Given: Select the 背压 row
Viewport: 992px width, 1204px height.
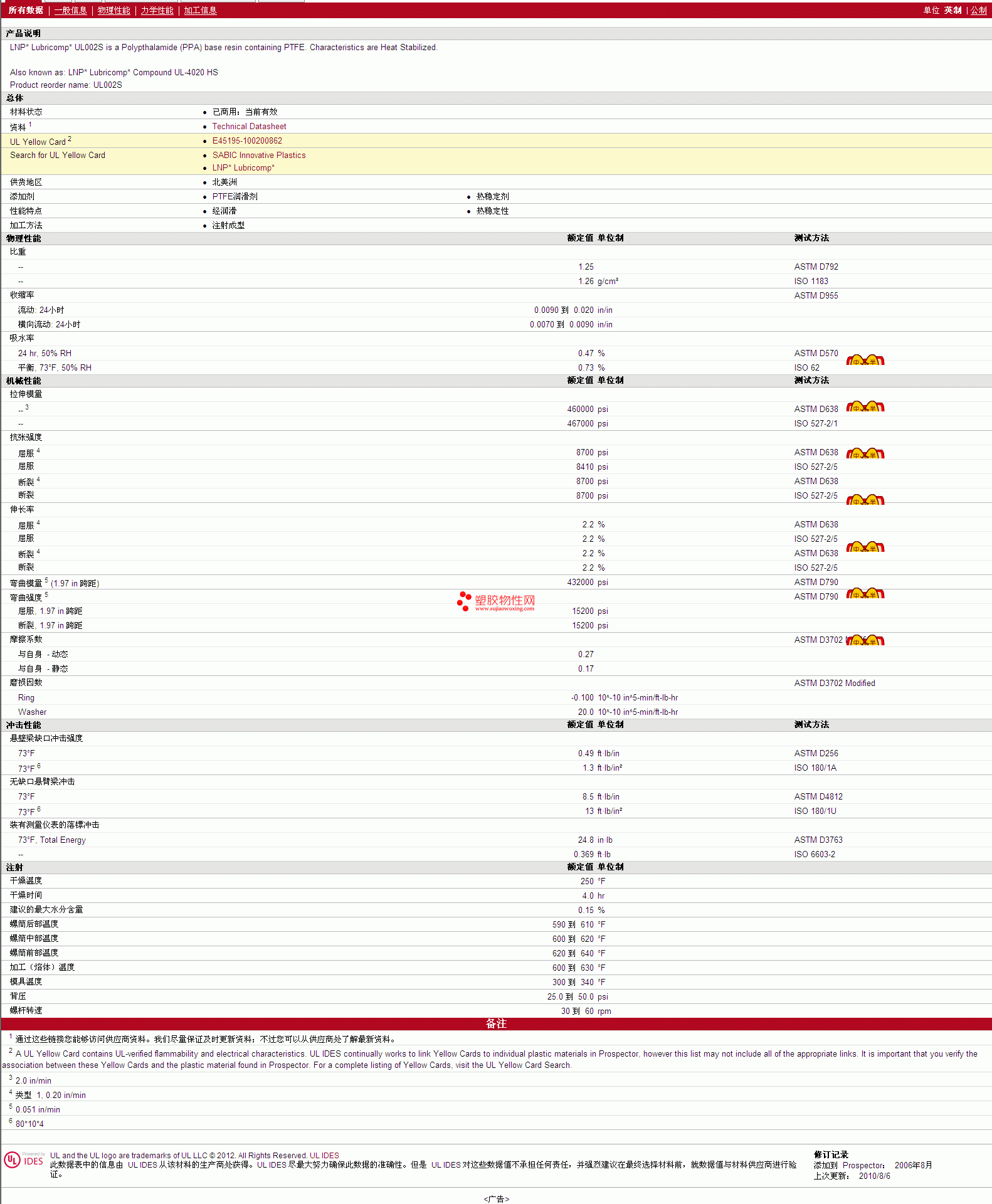Looking at the screenshot, I should [496, 996].
